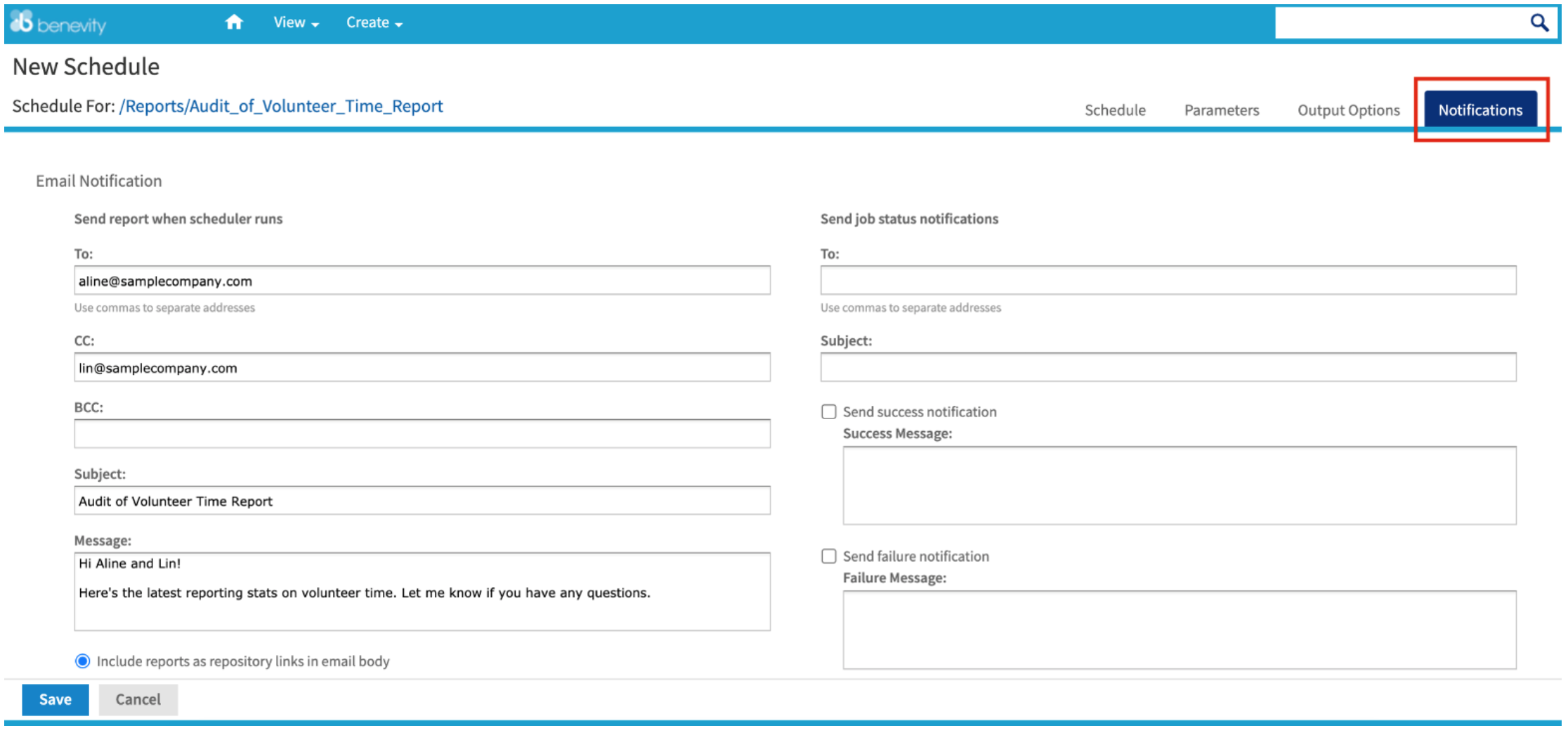Click the report To email field
The height and width of the screenshot is (733, 1568).
click(x=422, y=281)
